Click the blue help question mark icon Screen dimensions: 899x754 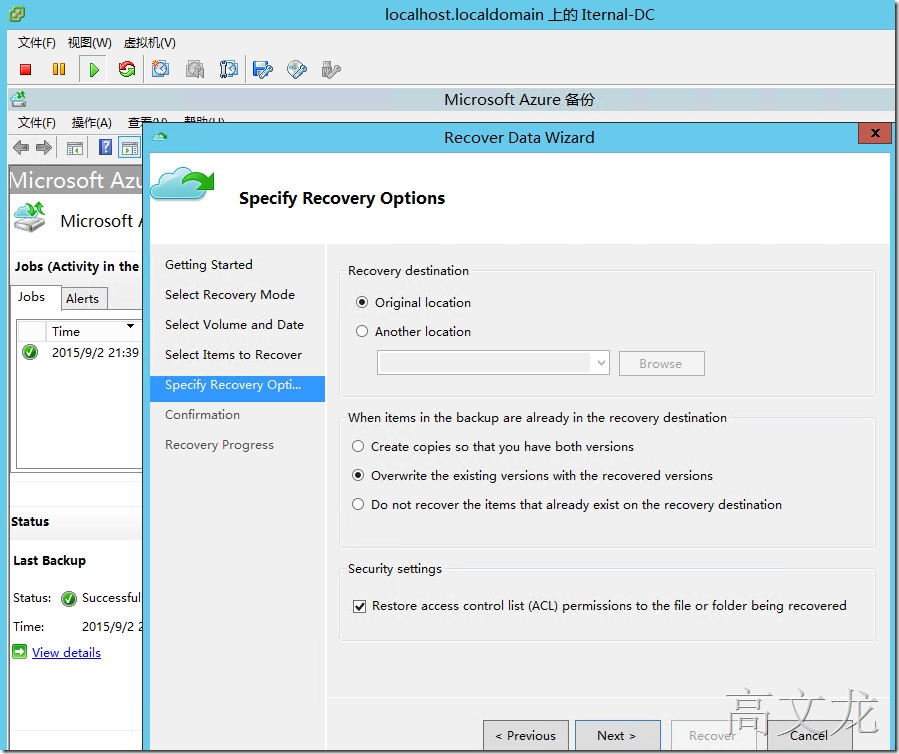tap(105, 147)
